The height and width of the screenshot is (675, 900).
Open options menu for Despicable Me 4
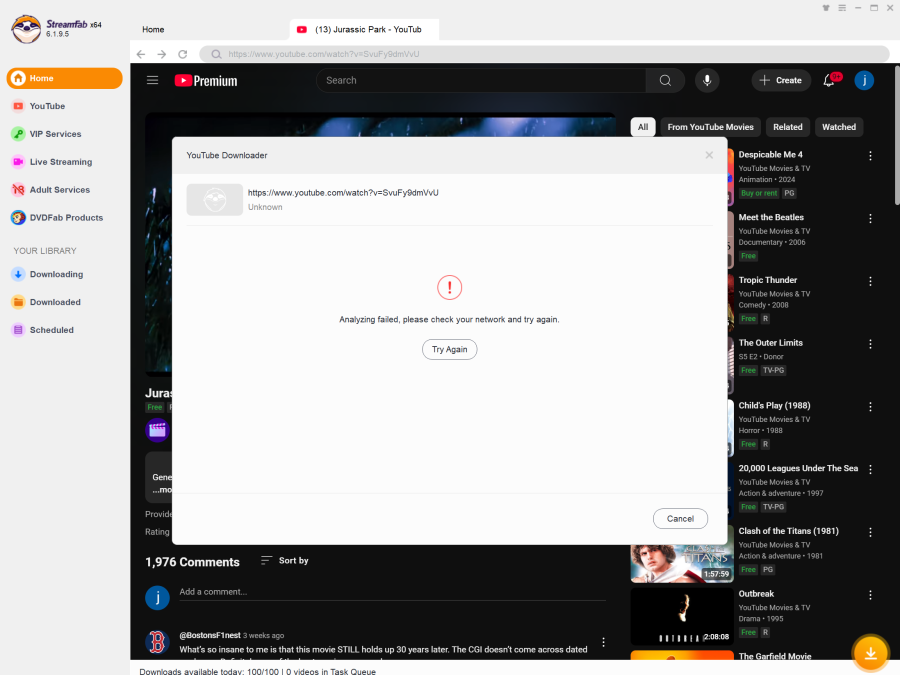(870, 156)
